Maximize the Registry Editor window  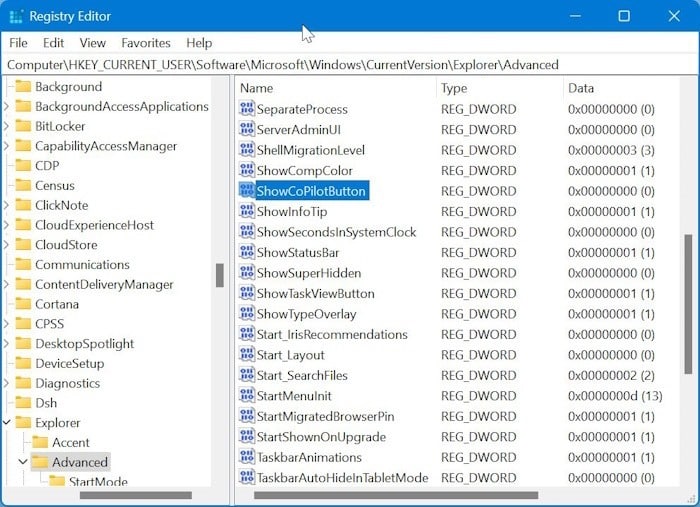(624, 16)
